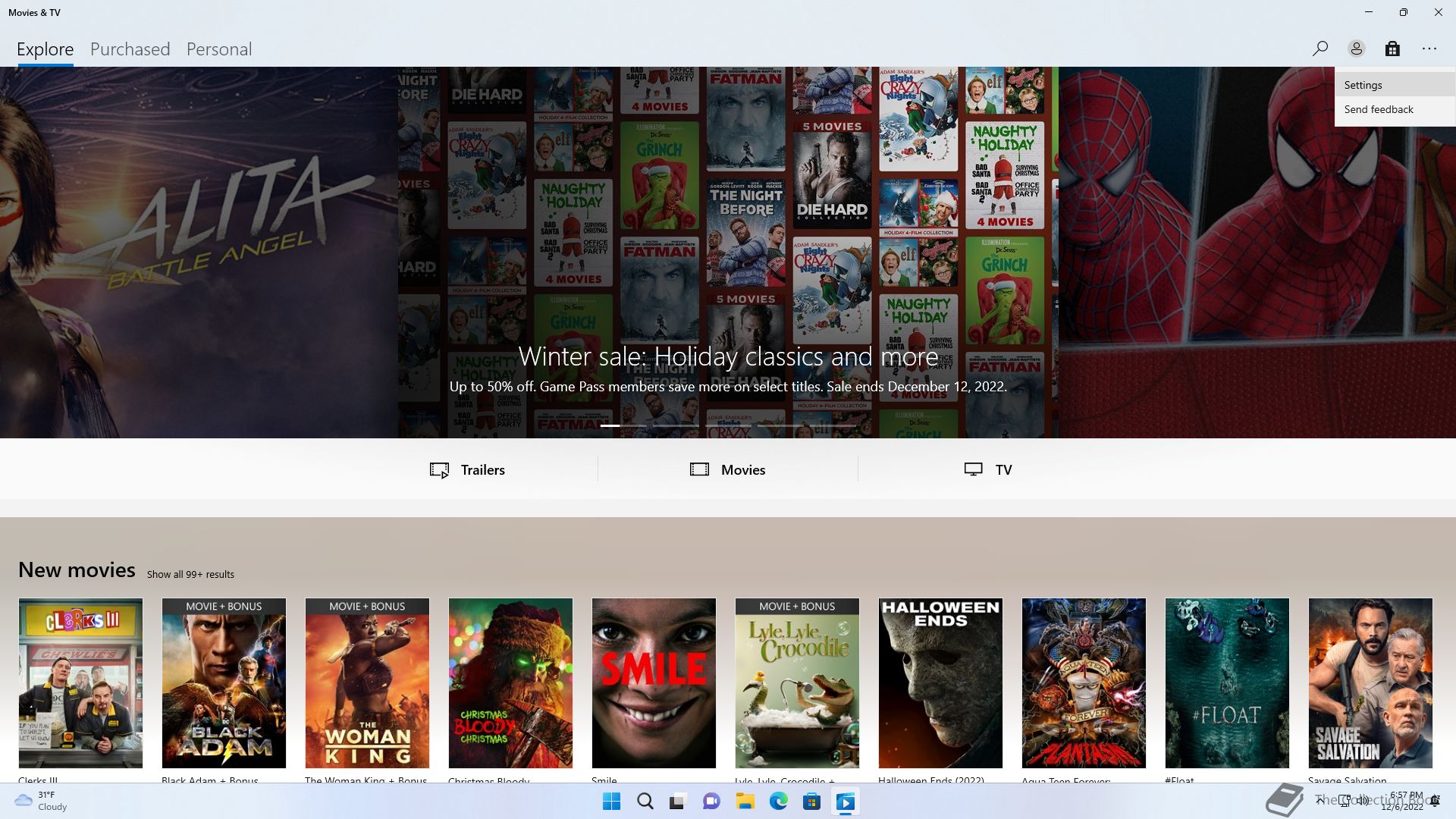Open the #Float movie poster
This screenshot has width=1456, height=819.
pyautogui.click(x=1227, y=683)
